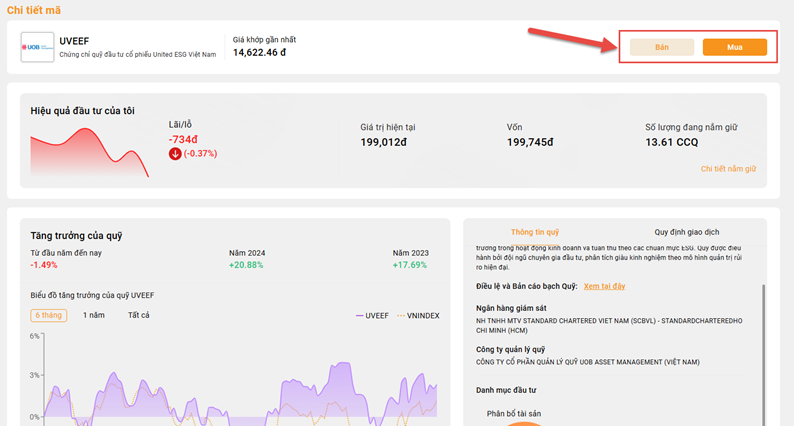794x426 pixels.
Task: Click the -734đ profit/loss value
Action: click(x=183, y=139)
